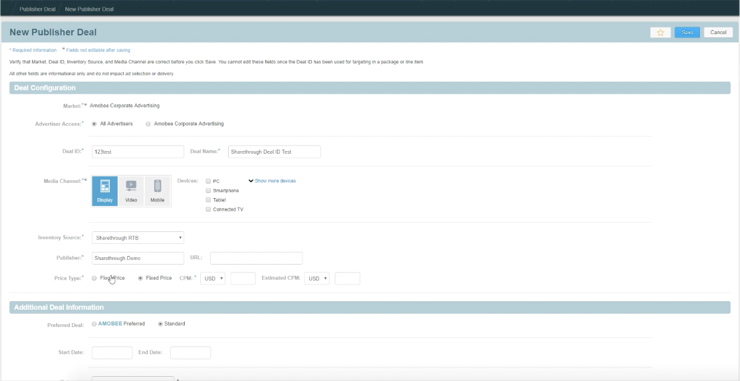
Task: Open Estimated CPM currency dropdown
Action: [317, 279]
